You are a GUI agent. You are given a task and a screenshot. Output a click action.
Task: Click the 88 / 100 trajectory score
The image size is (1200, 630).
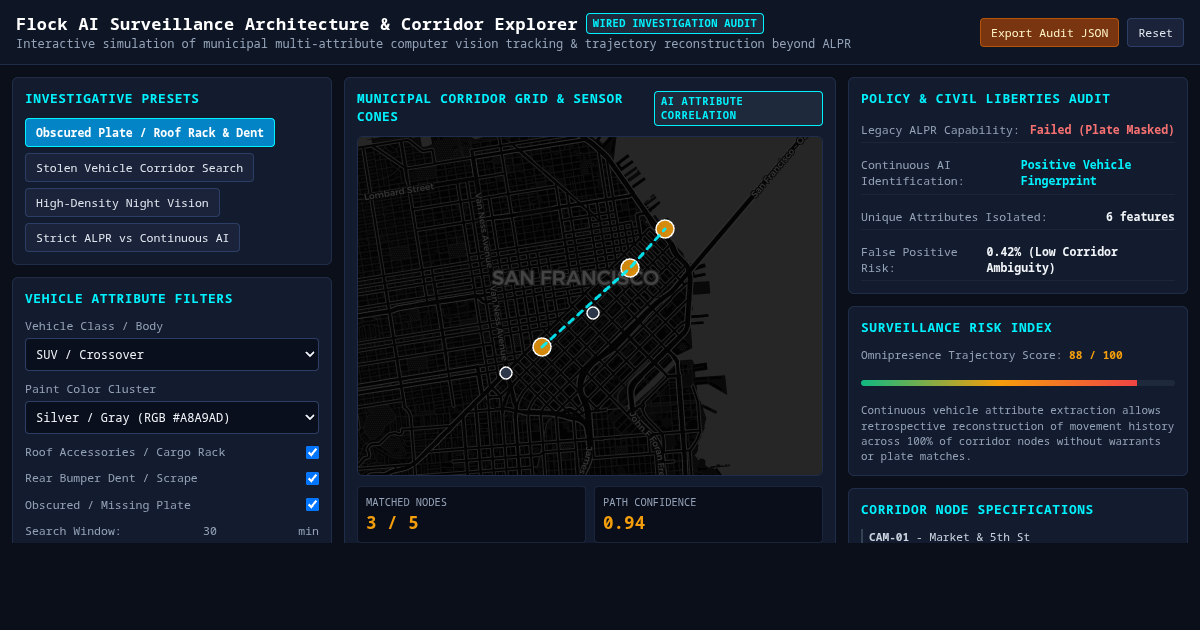pos(1096,355)
